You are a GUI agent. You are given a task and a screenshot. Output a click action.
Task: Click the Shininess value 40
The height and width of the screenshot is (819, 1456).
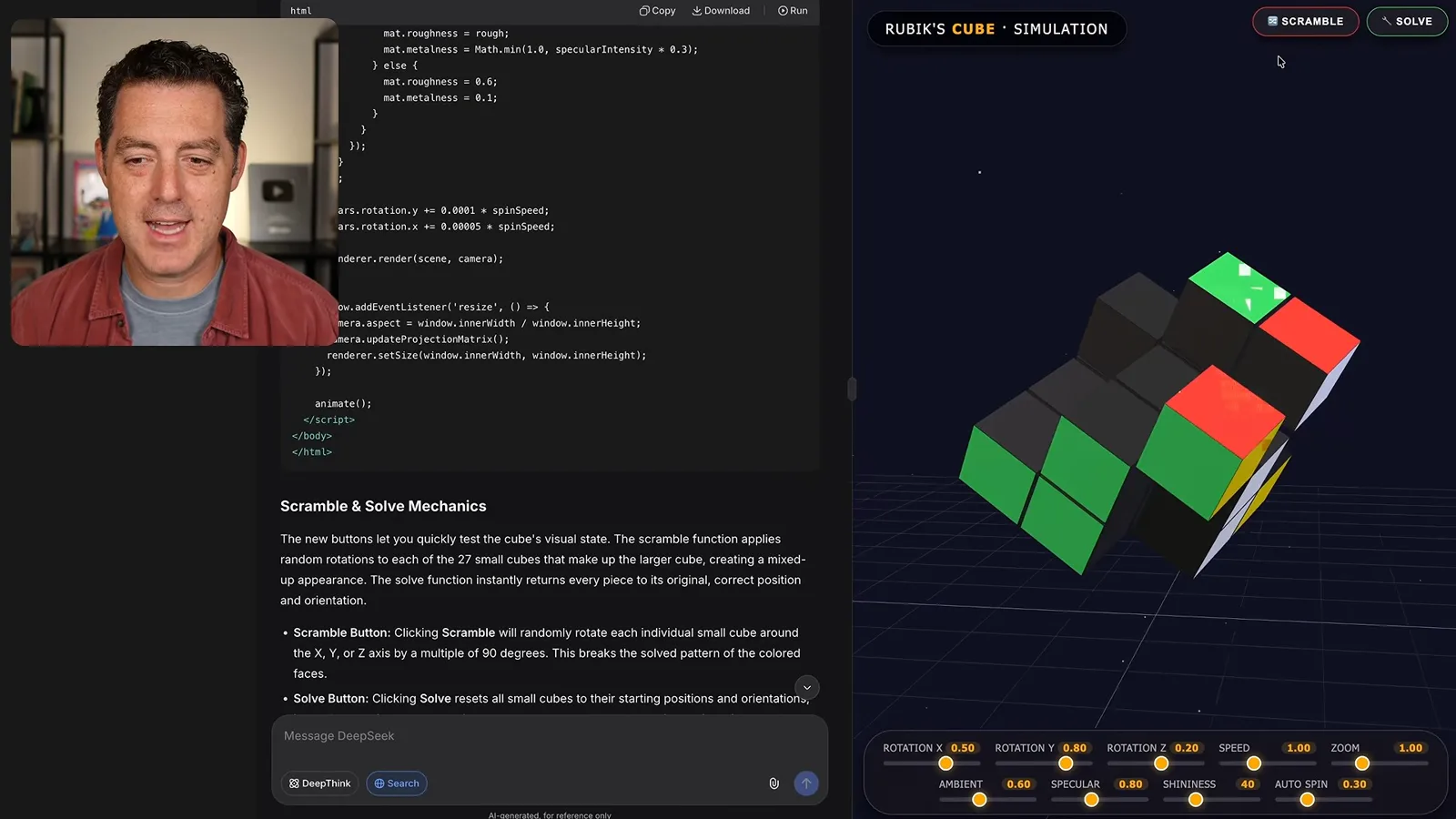pyautogui.click(x=1248, y=784)
